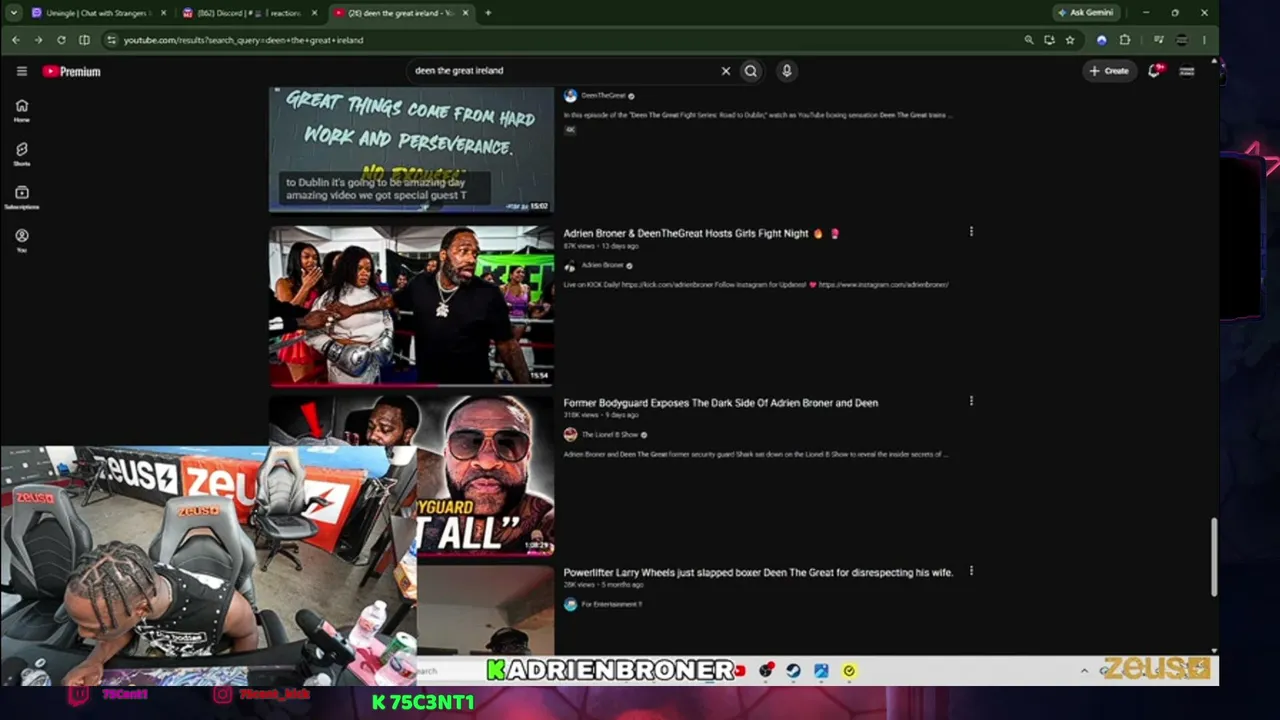Open 'Powerlifter Larry Wheels just slapped boxer' title

[758, 573]
